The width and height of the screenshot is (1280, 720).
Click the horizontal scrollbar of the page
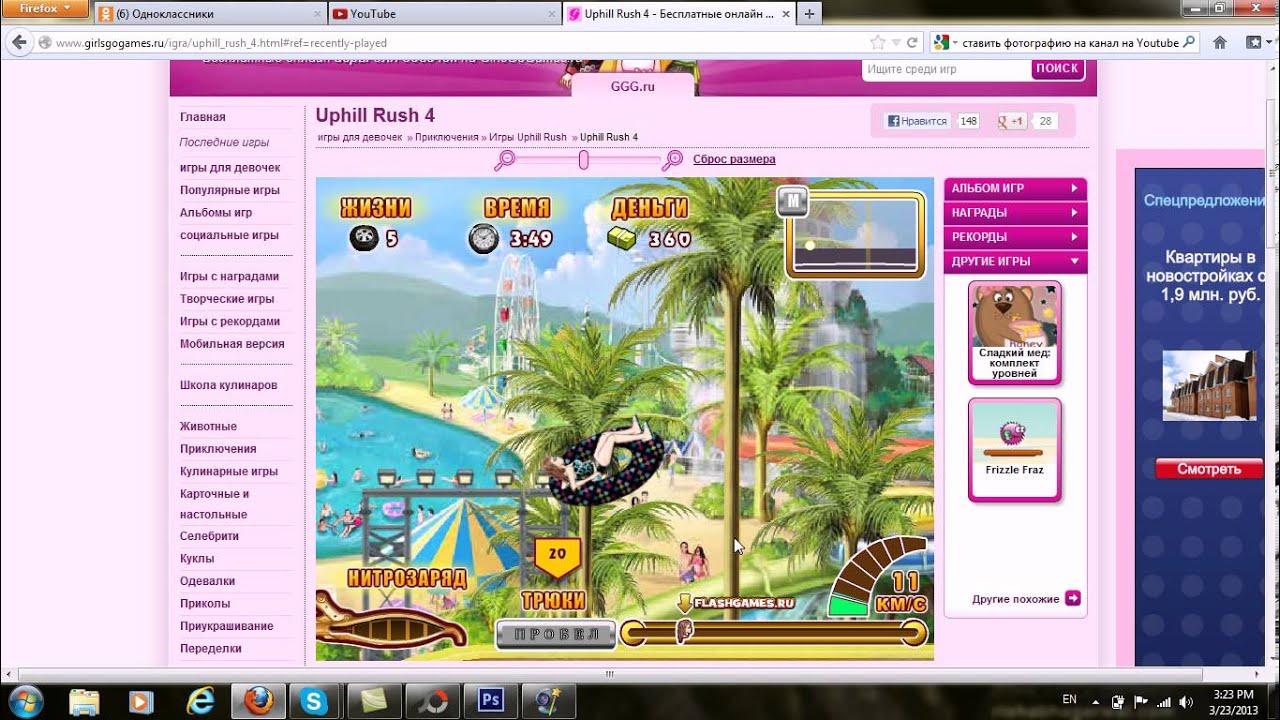click(x=610, y=675)
